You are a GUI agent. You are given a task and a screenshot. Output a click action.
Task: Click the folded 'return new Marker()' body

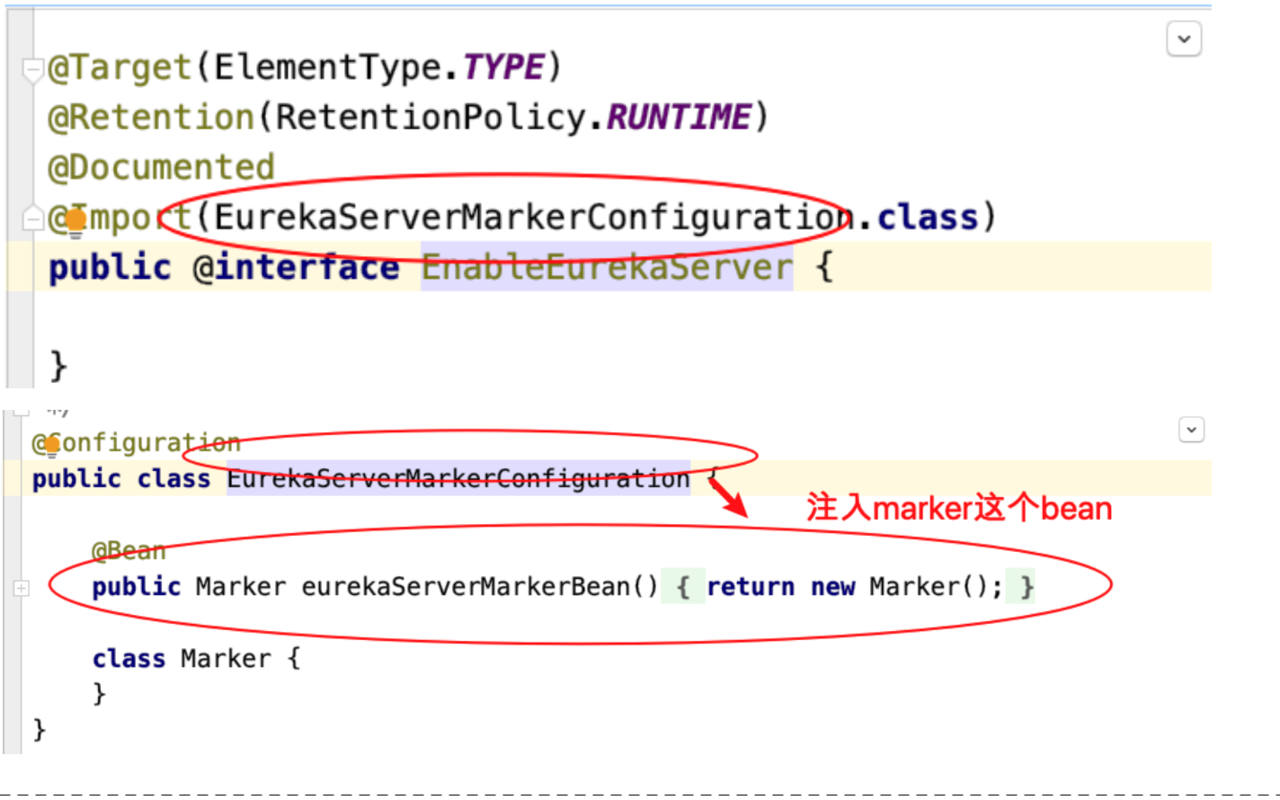point(854,587)
